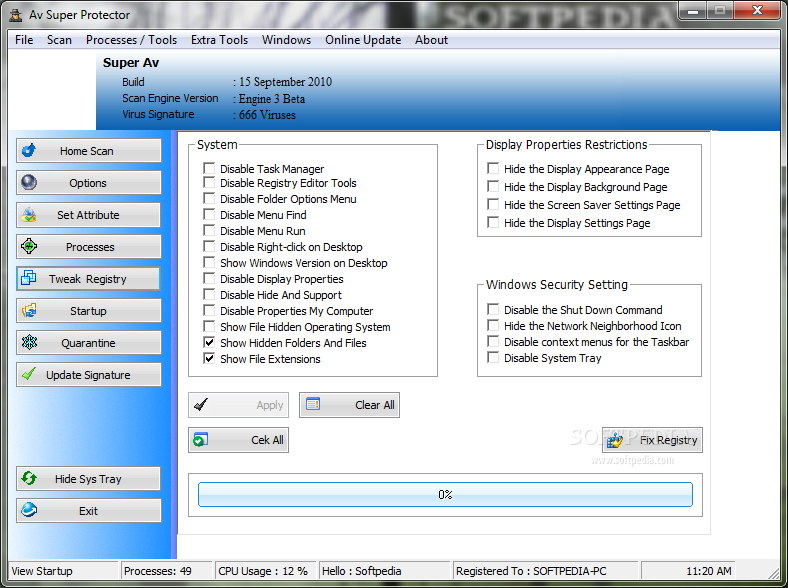Image resolution: width=788 pixels, height=588 pixels.
Task: Enable Show File Hidden Operating System
Action: pyautogui.click(x=209, y=326)
